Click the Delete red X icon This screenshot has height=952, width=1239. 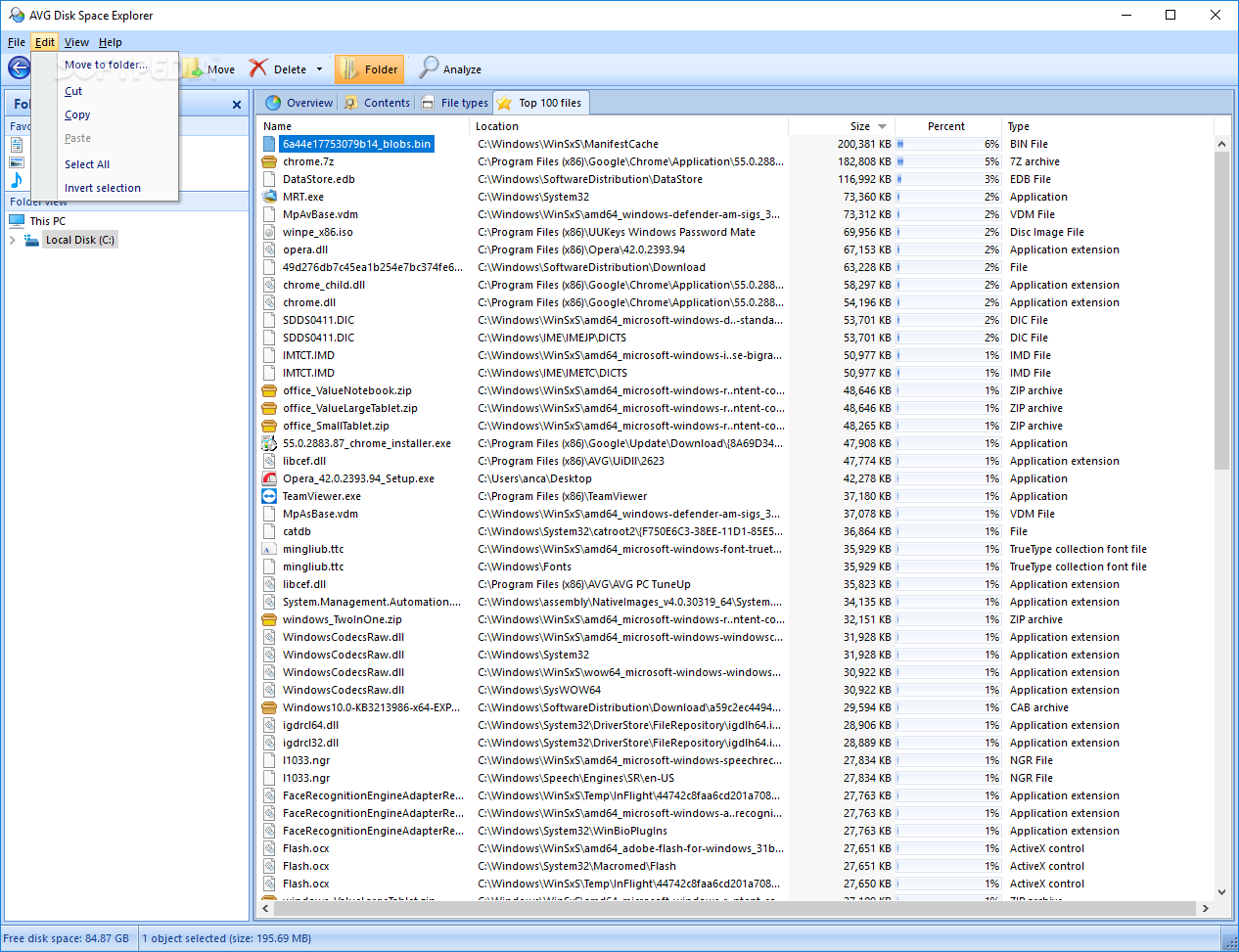tap(258, 68)
